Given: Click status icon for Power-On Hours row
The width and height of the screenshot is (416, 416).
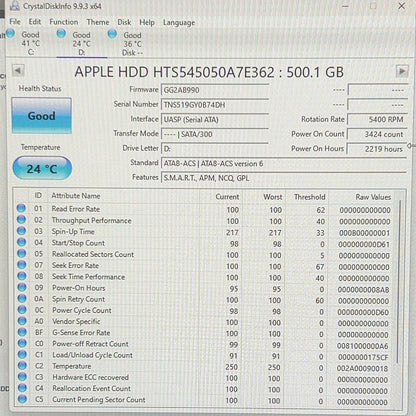Looking at the screenshot, I should click(22, 287).
